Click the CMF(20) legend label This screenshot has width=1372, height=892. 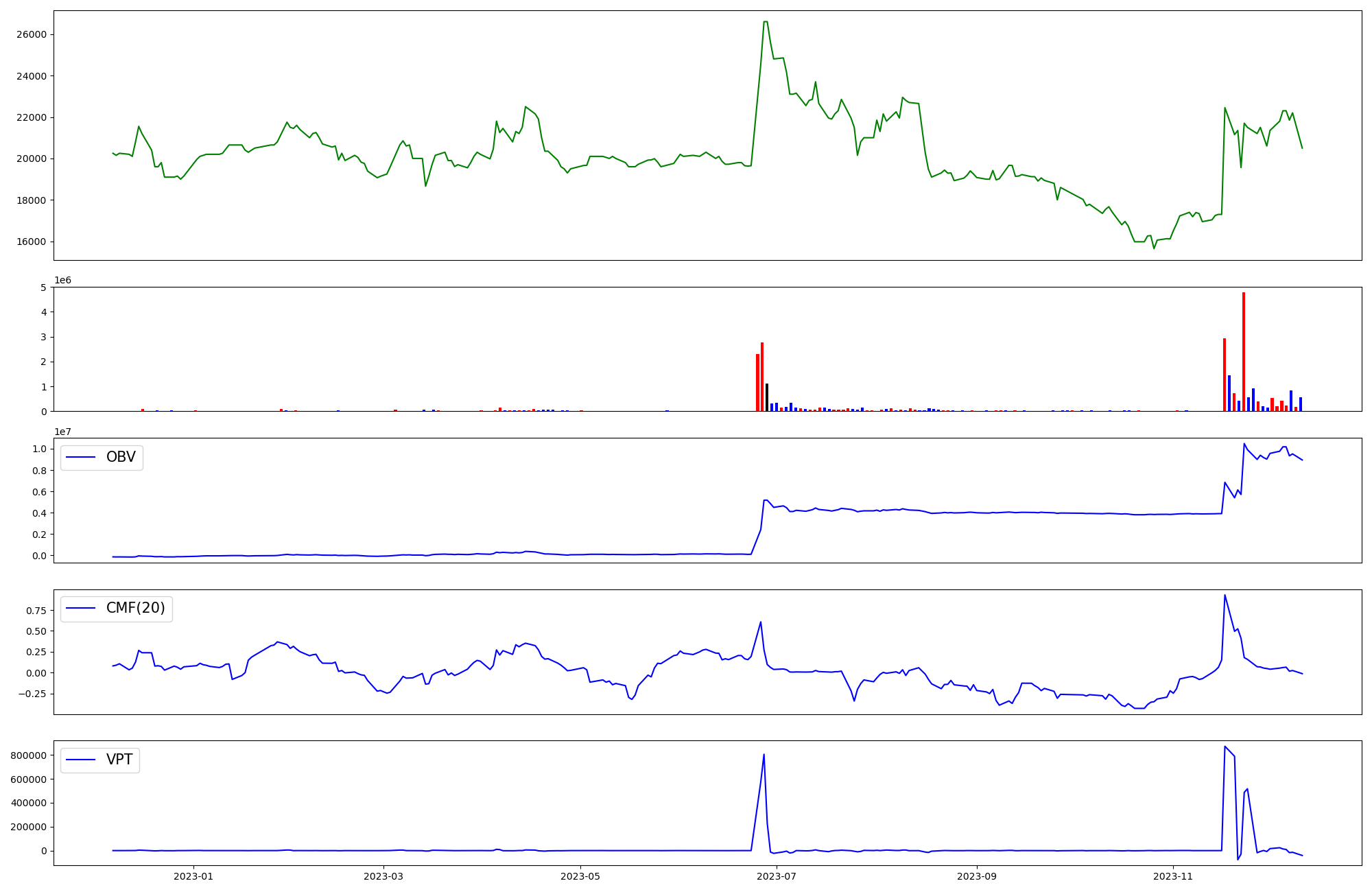pyautogui.click(x=135, y=609)
